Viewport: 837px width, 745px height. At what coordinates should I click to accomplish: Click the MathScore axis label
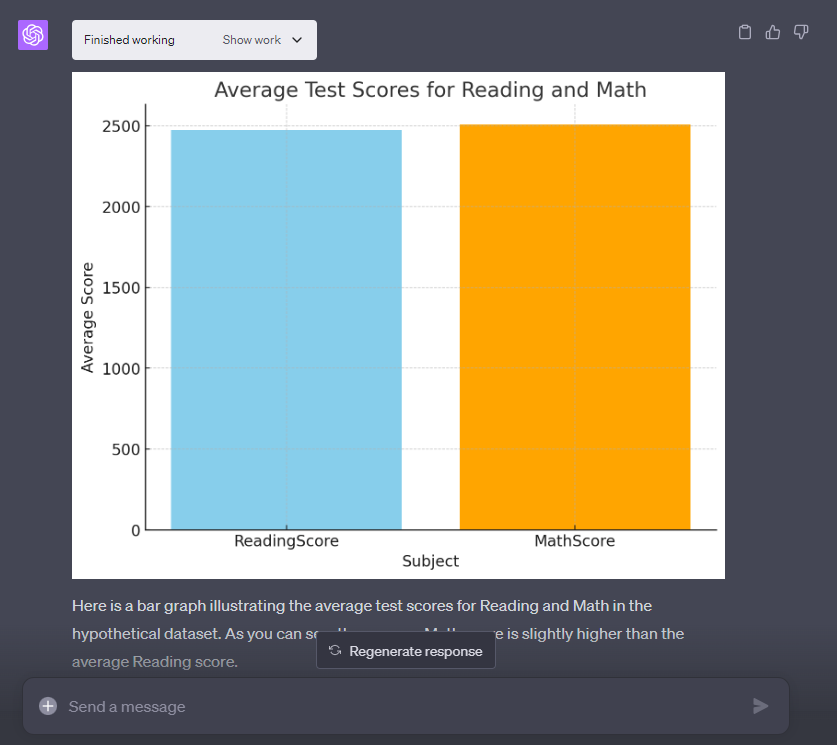coord(575,541)
